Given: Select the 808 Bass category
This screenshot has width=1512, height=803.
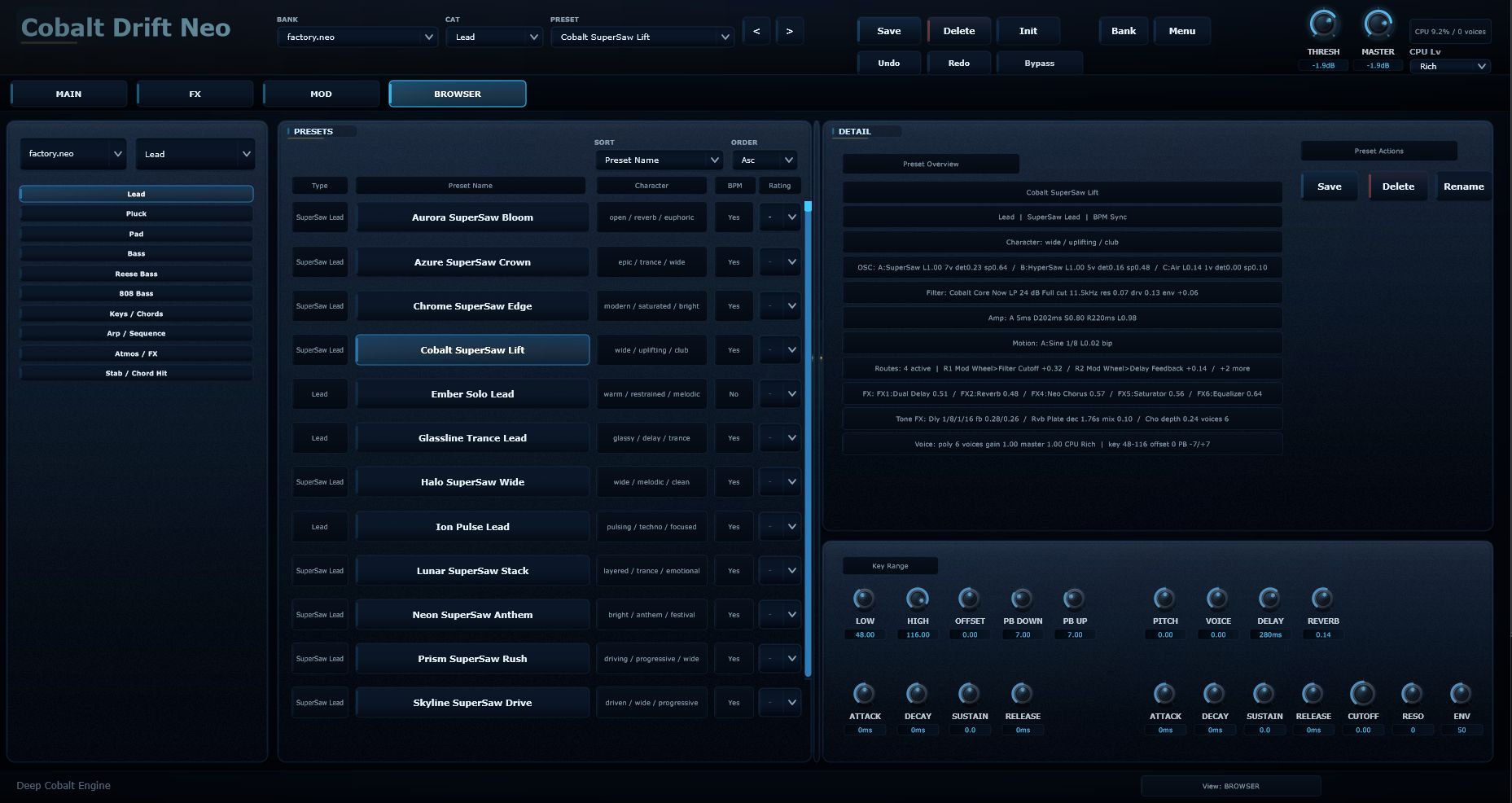Looking at the screenshot, I should [136, 293].
